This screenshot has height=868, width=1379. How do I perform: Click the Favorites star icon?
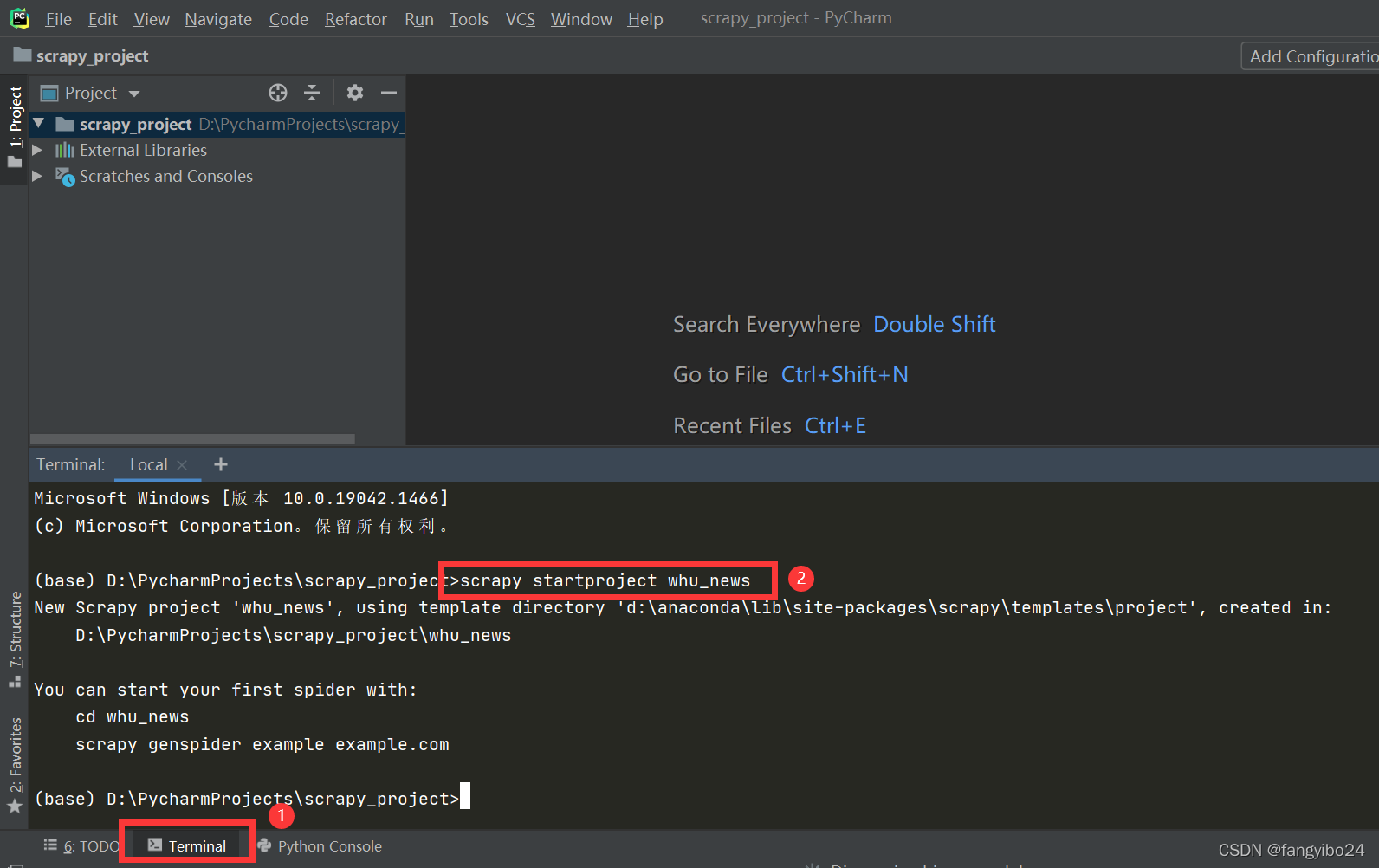click(15, 806)
